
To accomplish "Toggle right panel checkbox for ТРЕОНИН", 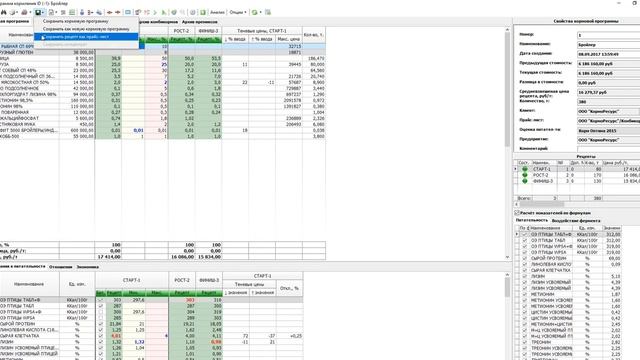I will 525,342.
